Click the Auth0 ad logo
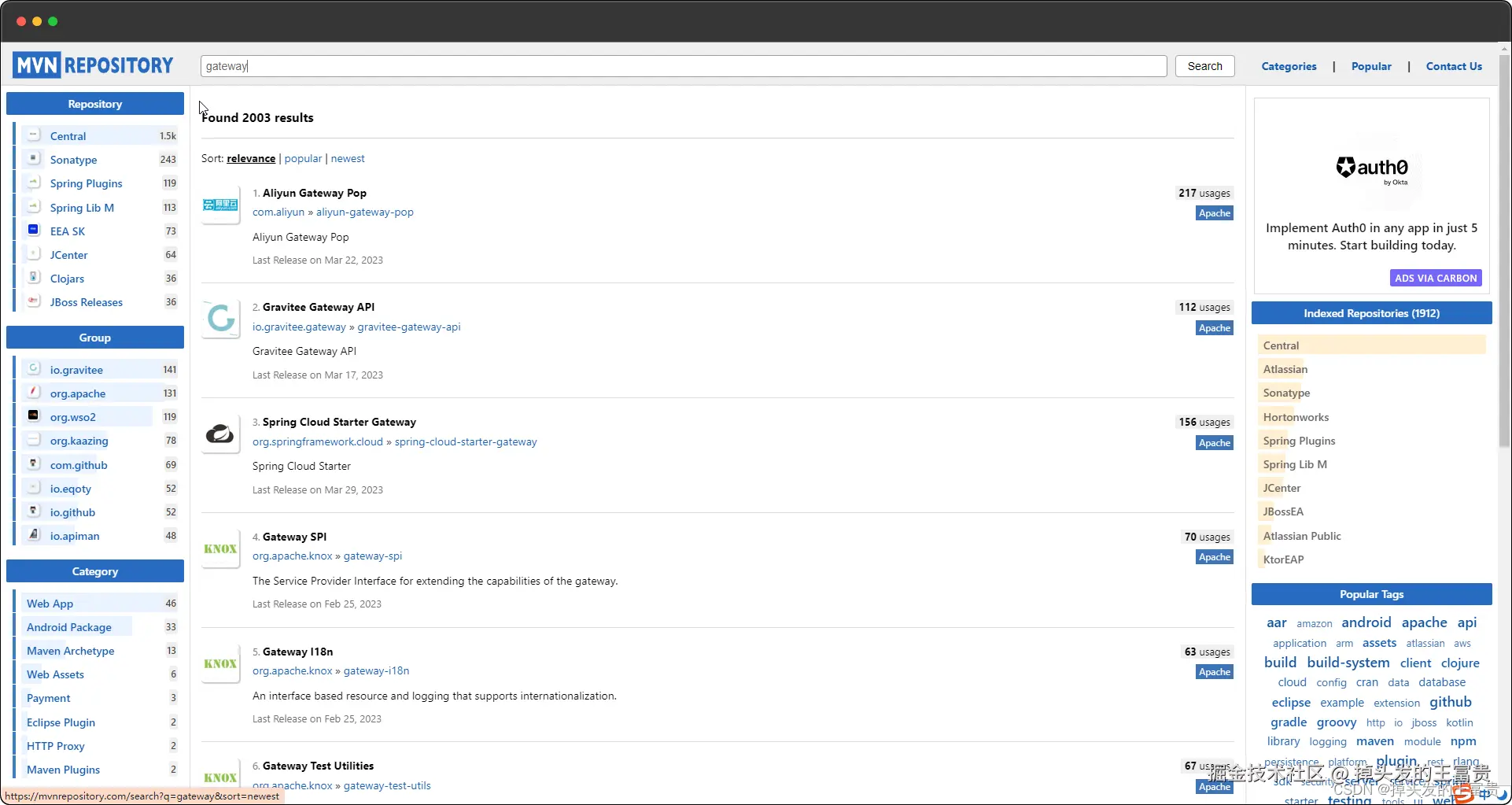Viewport: 1512px width, 805px height. point(1372,169)
